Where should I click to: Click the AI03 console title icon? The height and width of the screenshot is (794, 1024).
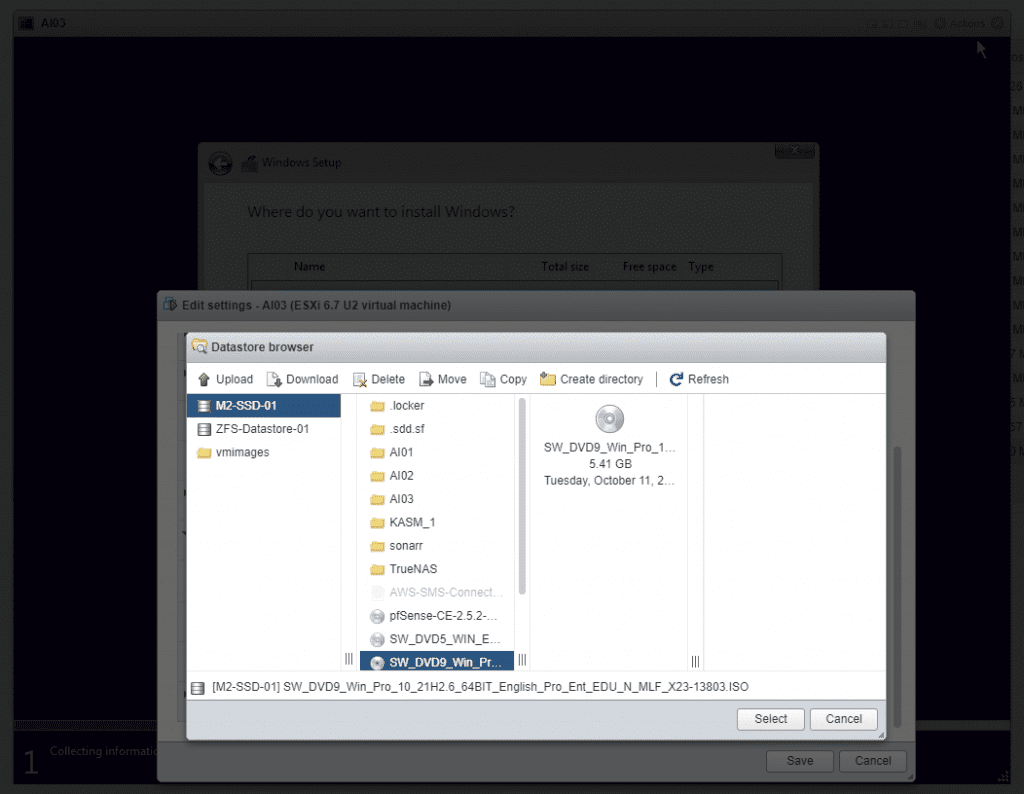coord(26,24)
